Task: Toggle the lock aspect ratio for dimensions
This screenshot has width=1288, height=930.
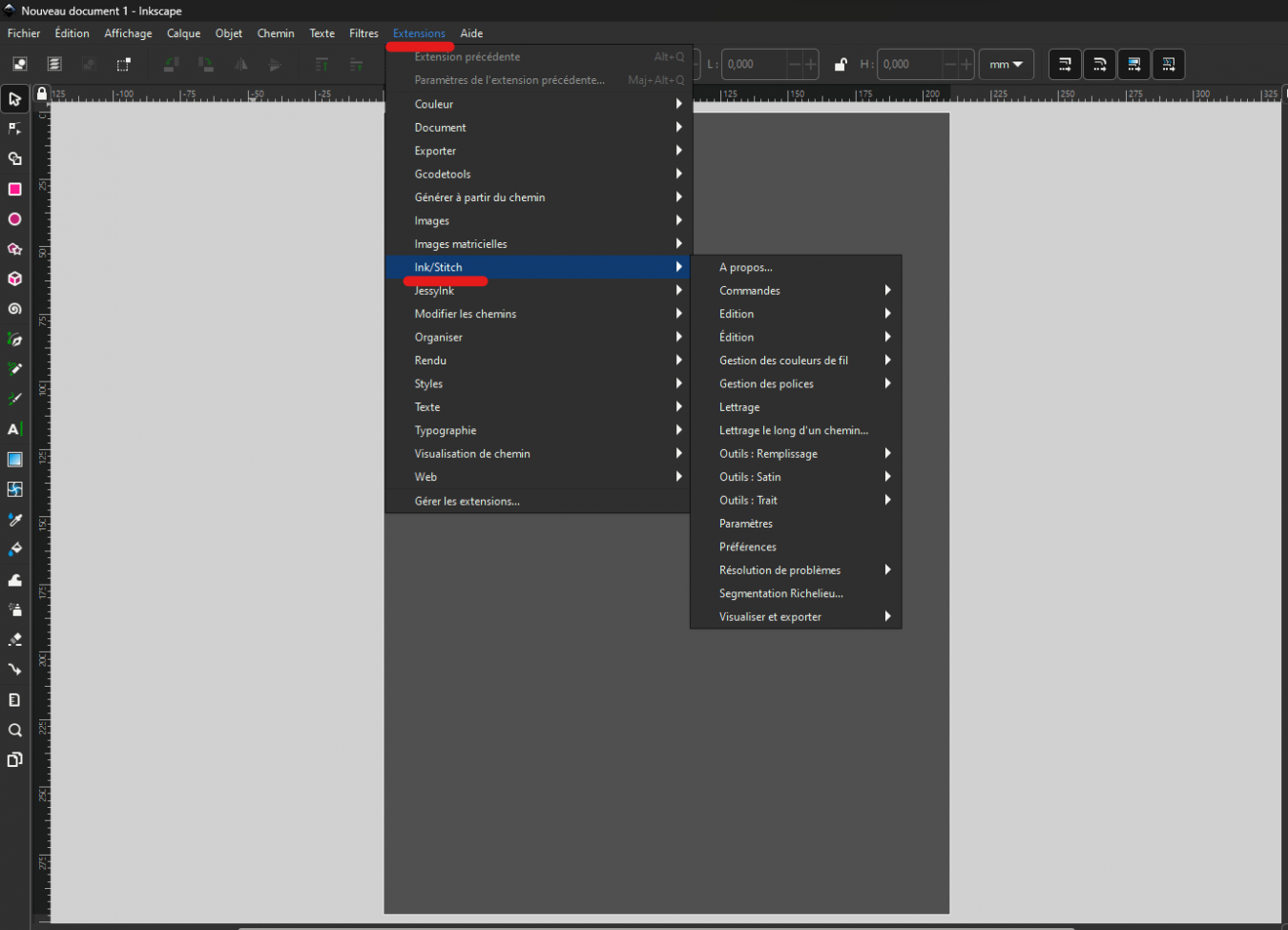Action: pyautogui.click(x=840, y=64)
